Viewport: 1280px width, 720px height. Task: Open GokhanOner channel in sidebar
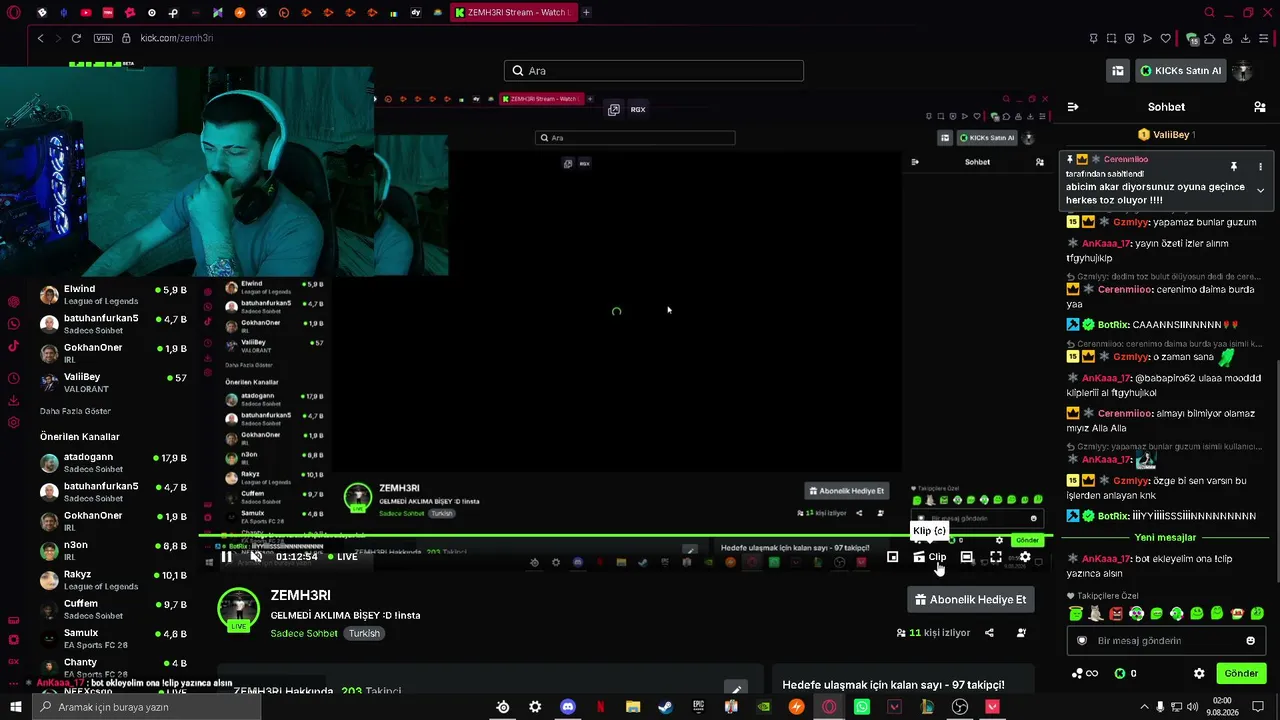(113, 353)
